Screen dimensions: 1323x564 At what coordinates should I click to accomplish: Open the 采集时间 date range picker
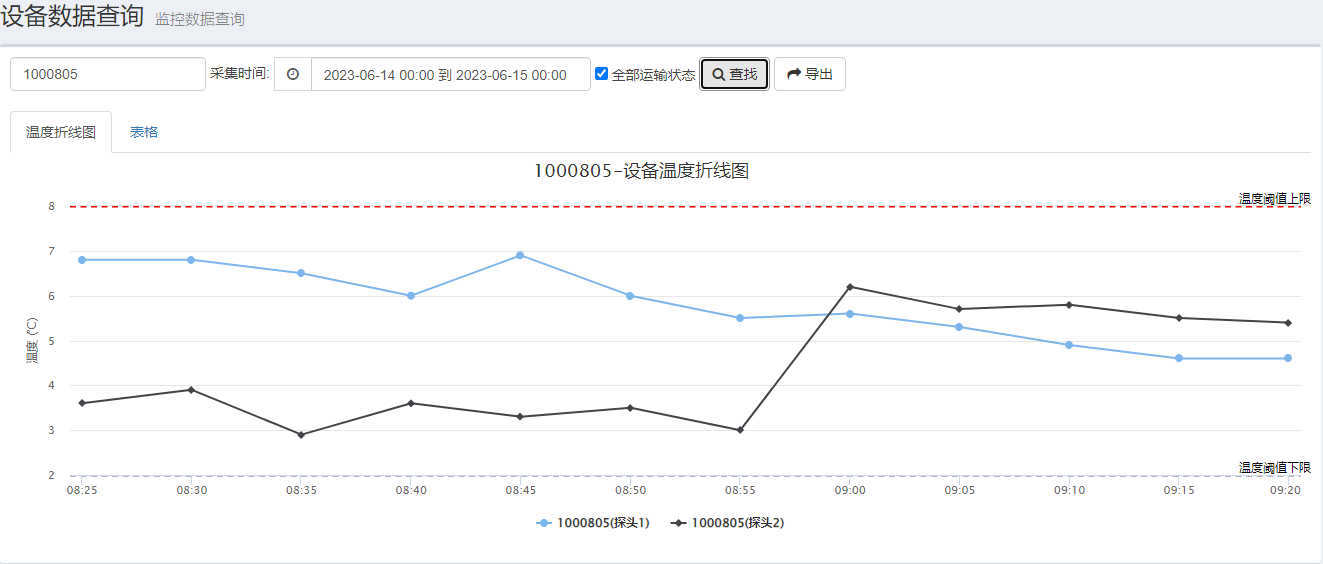coord(450,75)
